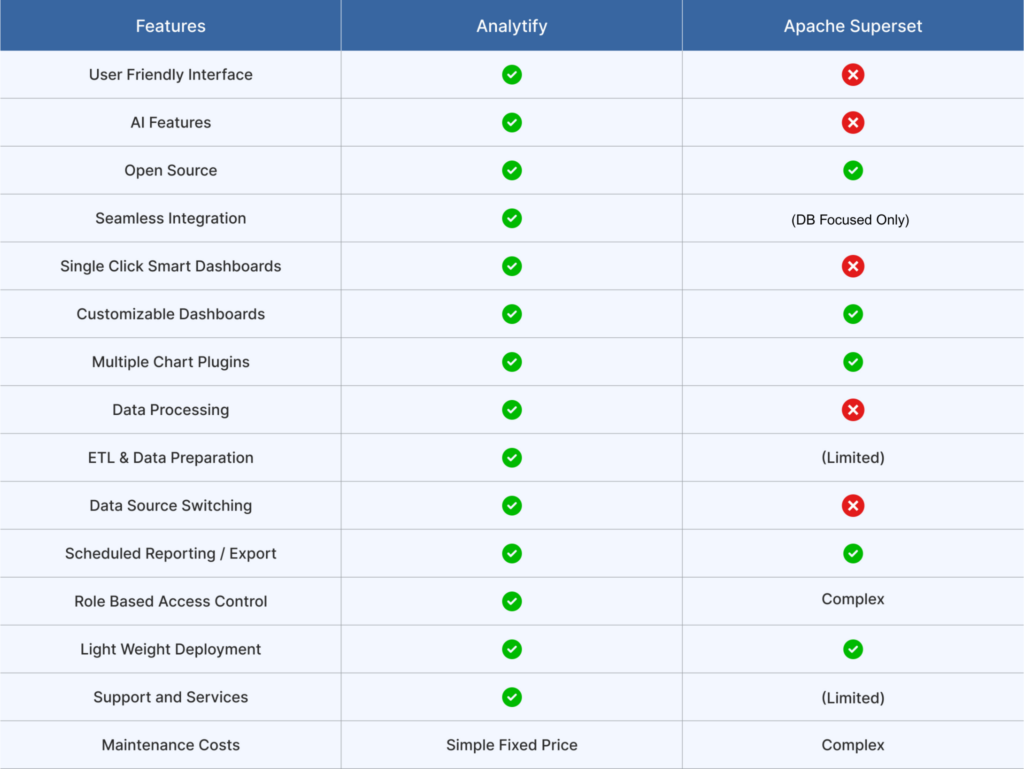This screenshot has height=769, width=1024.
Task: Click Analytify check for Scheduled Reporting / Export
Action: [511, 553]
